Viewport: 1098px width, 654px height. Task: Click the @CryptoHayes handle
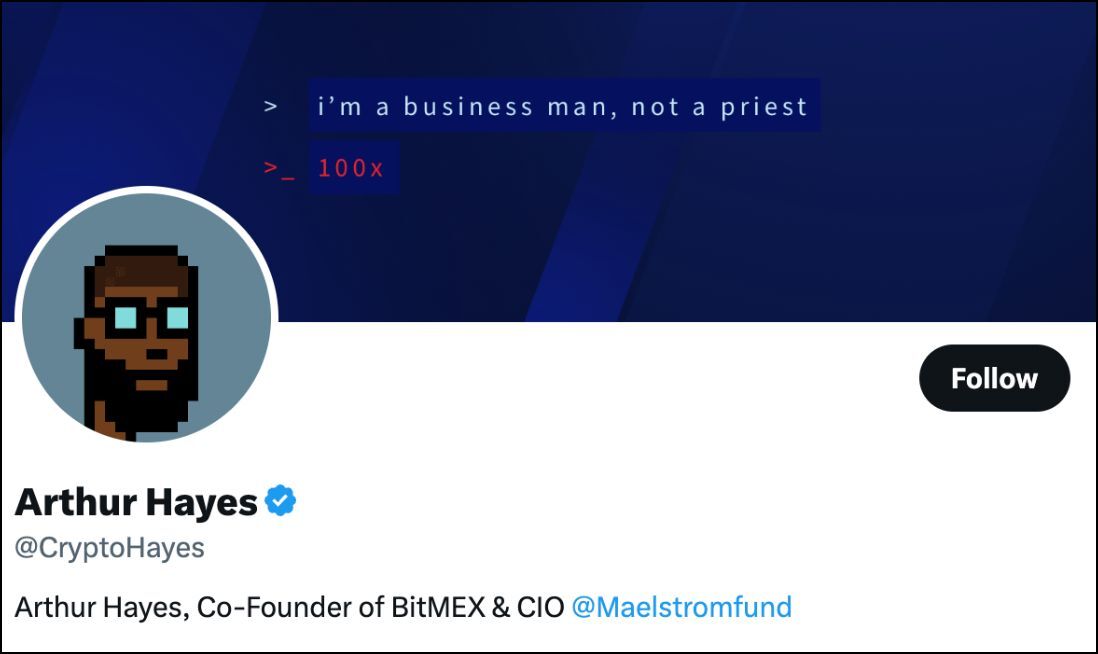tap(109, 548)
